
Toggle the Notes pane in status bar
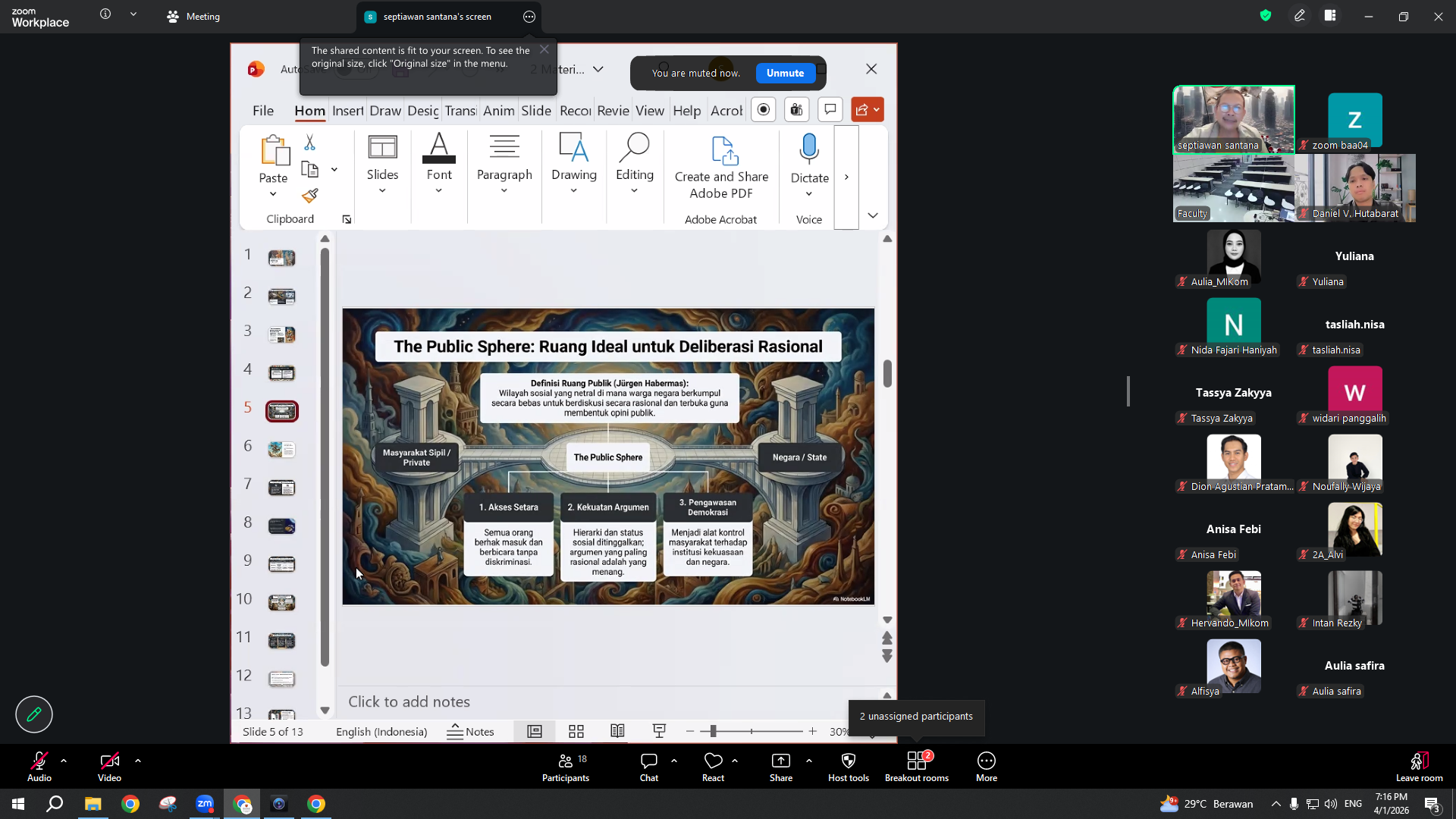click(470, 732)
